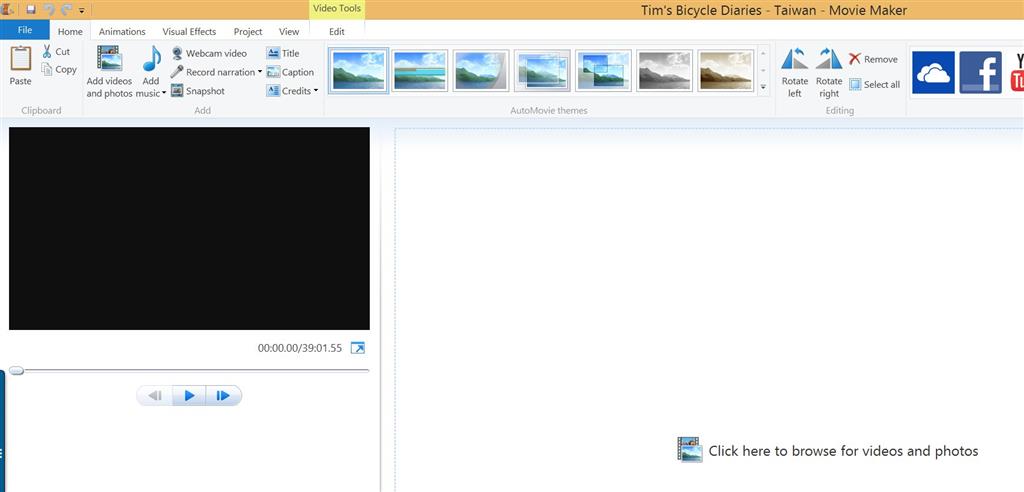Click the preview seek slider handle
Viewport: 1024px width, 492px height.
point(16,370)
